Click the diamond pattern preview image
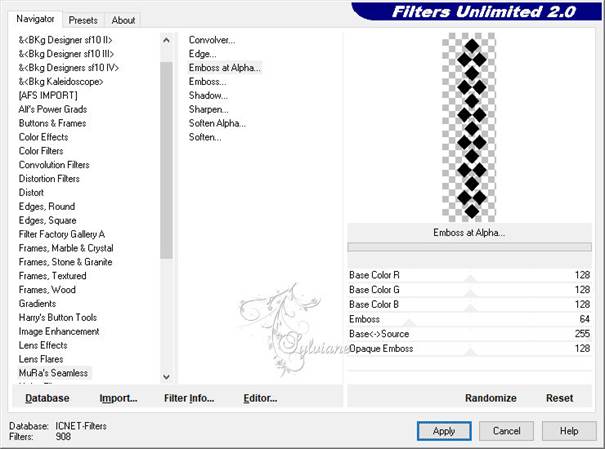This screenshot has height=449, width=605. pos(469,127)
